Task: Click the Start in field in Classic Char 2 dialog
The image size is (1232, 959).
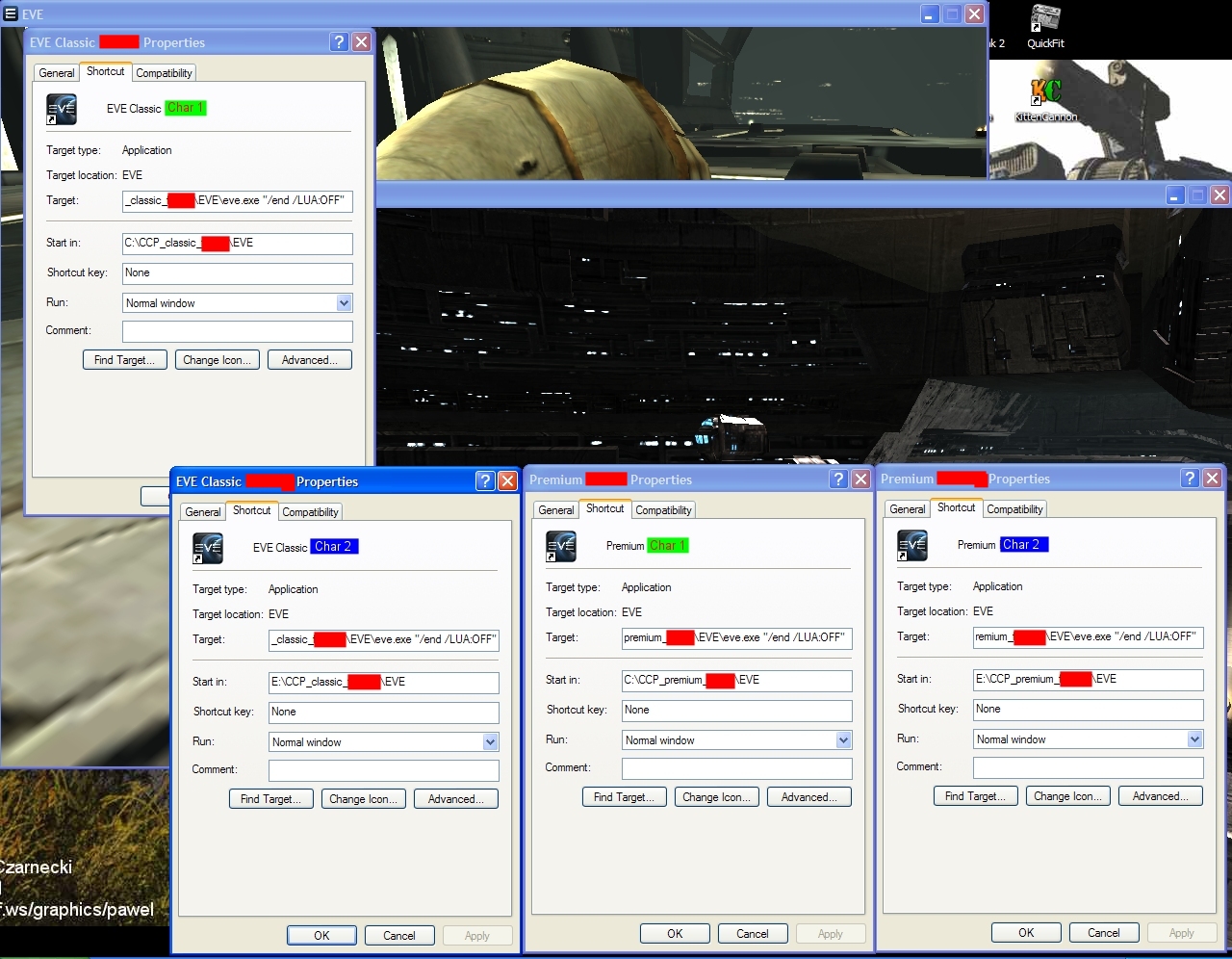Action: tap(384, 683)
